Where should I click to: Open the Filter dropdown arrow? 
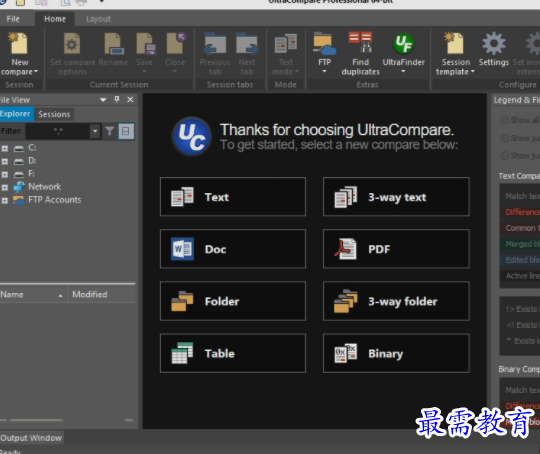95,131
